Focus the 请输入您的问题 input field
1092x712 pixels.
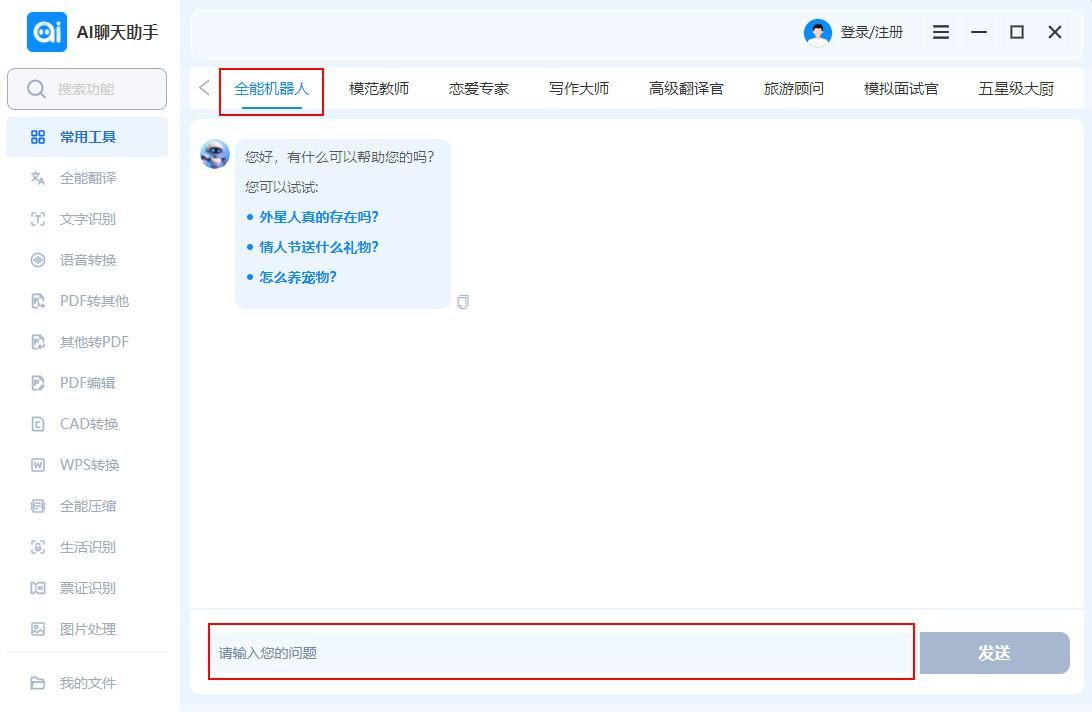click(561, 652)
